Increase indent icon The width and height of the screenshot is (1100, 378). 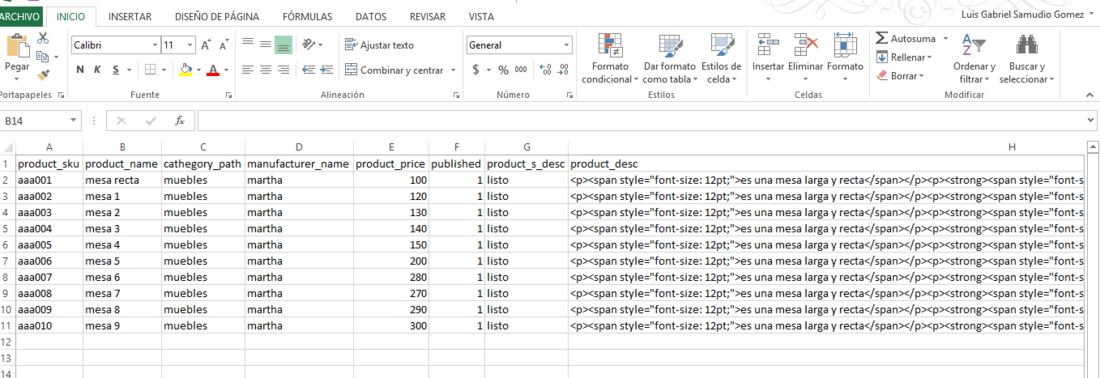tap(326, 69)
